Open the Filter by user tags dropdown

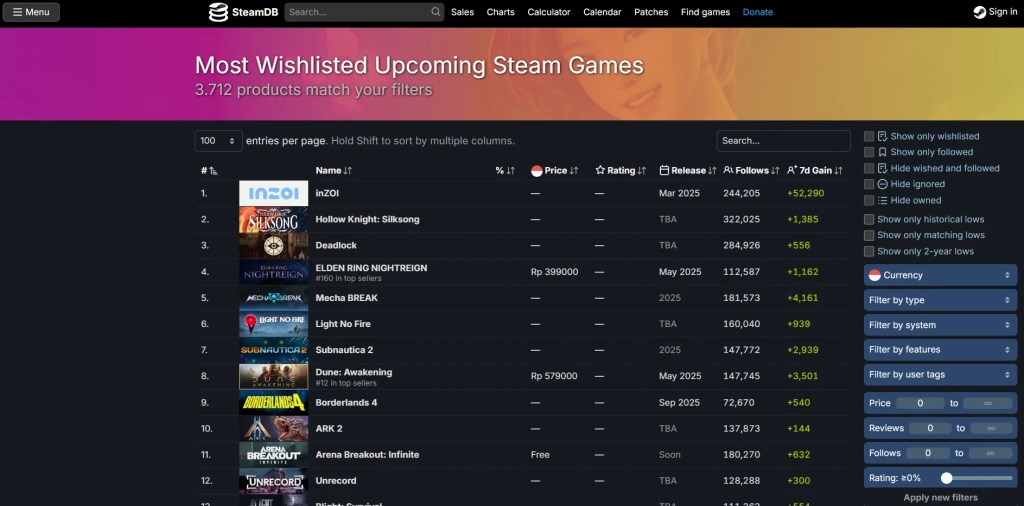pos(940,374)
